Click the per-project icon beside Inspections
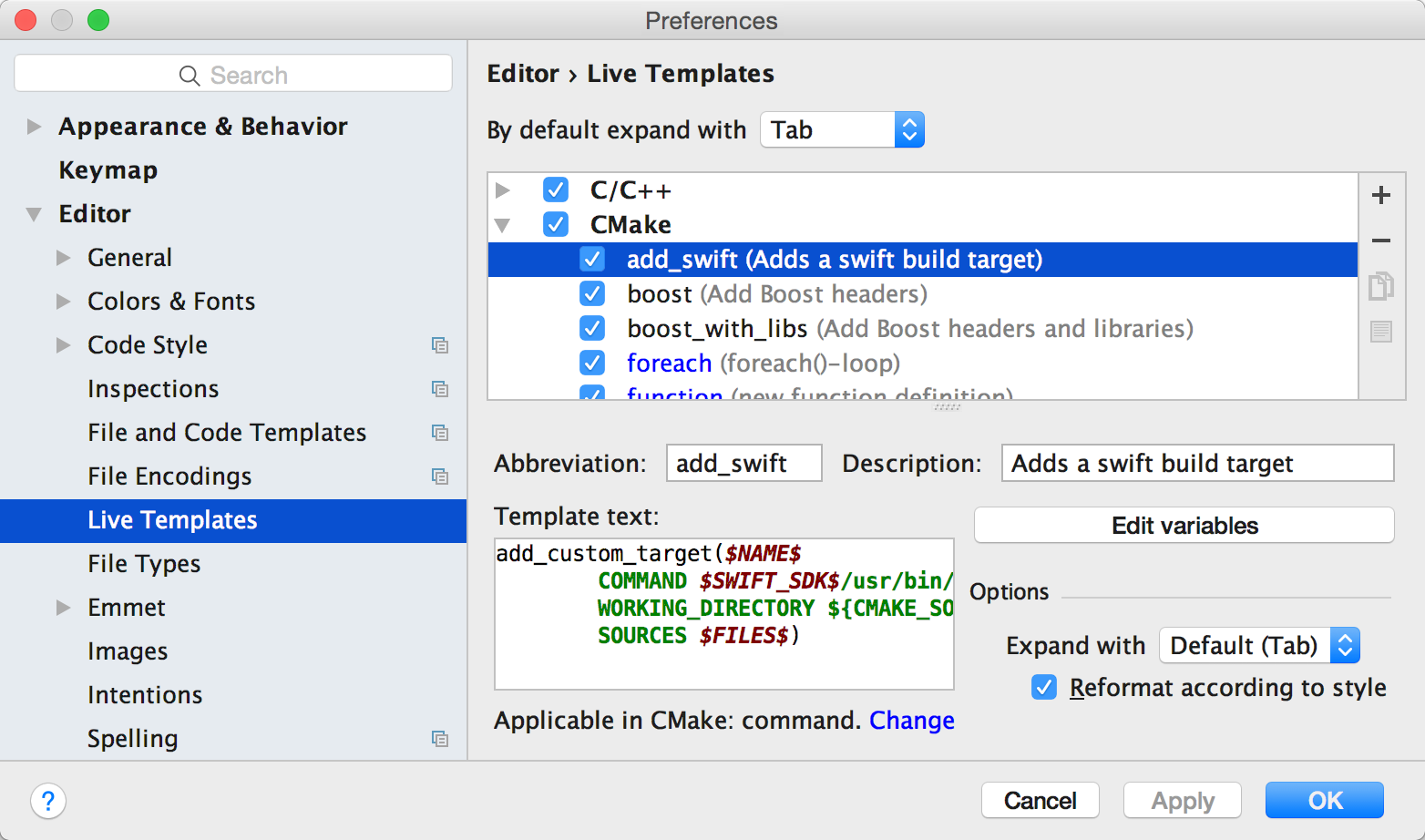The image size is (1425, 840). coord(440,389)
